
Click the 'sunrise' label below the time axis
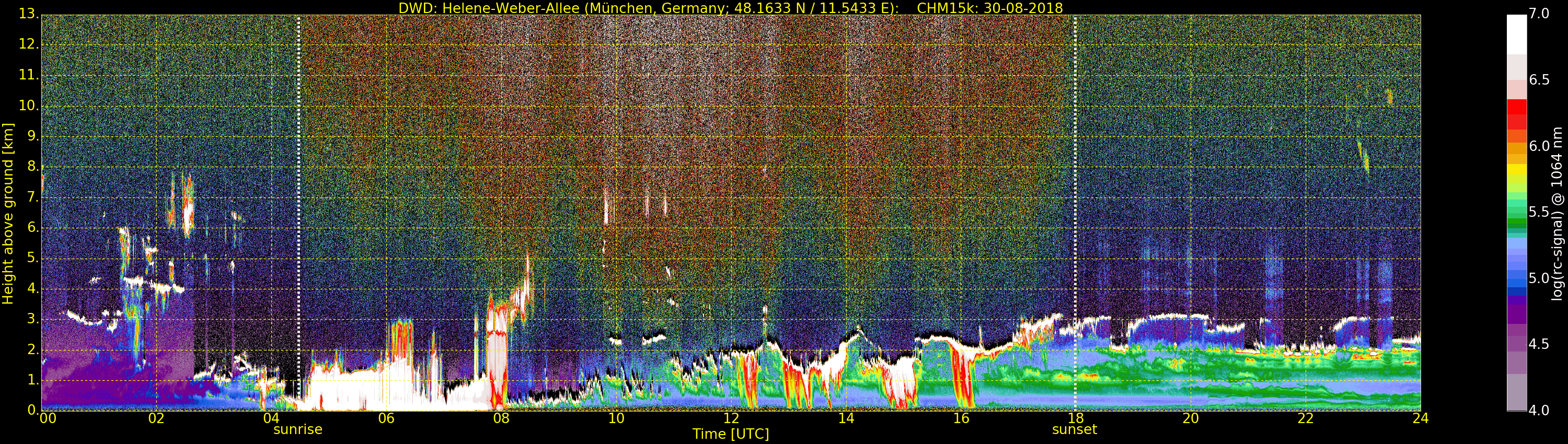[297, 429]
